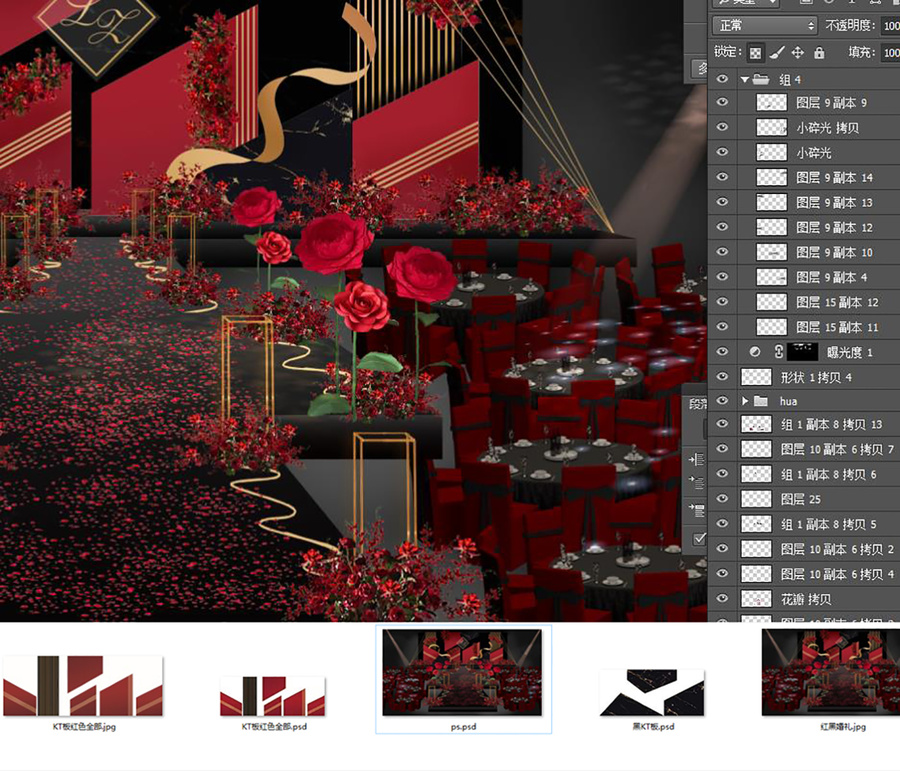Select layer name 图层 10 副本 6 拷贝 2

[837, 549]
